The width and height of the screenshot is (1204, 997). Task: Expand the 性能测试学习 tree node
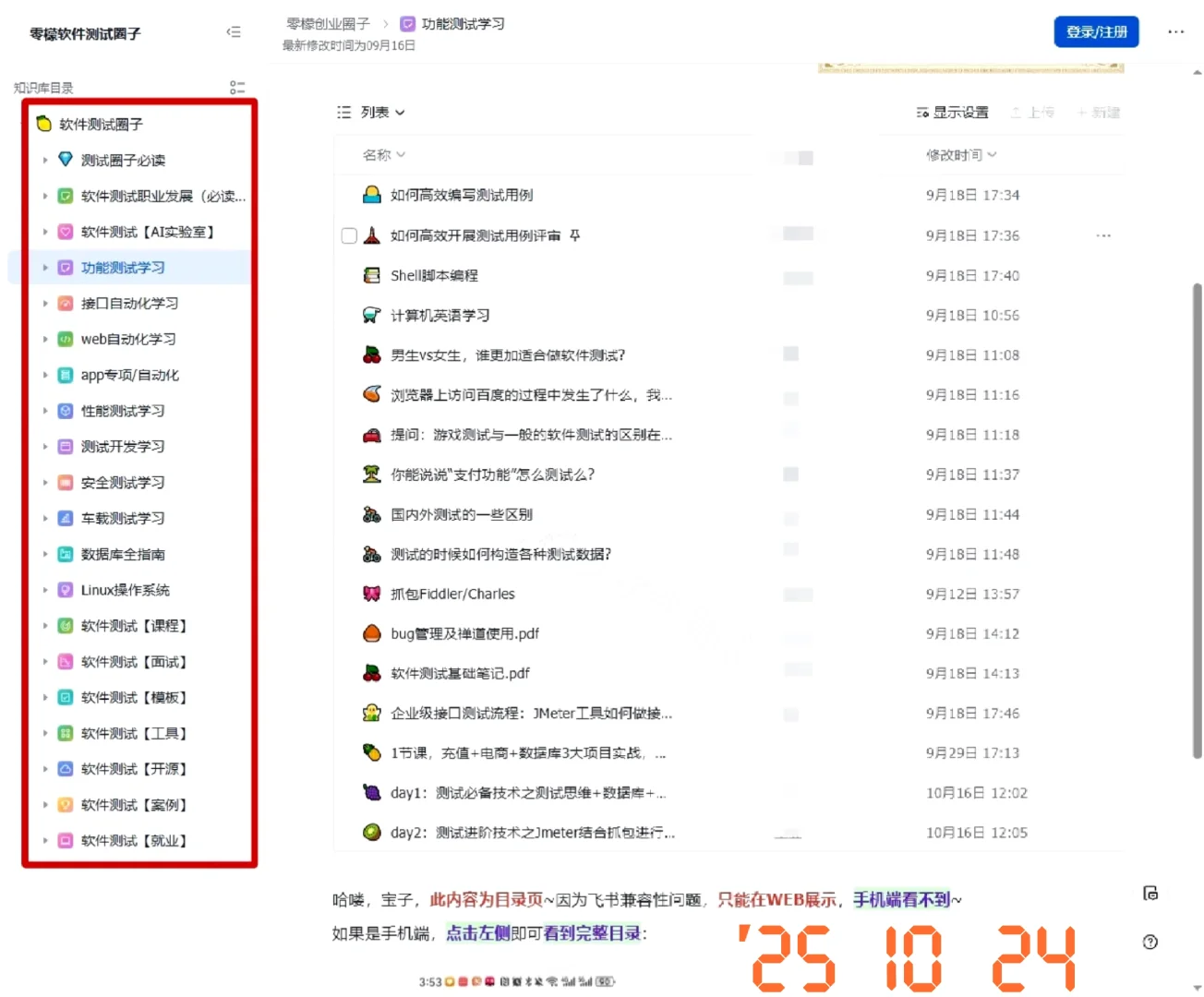click(45, 411)
